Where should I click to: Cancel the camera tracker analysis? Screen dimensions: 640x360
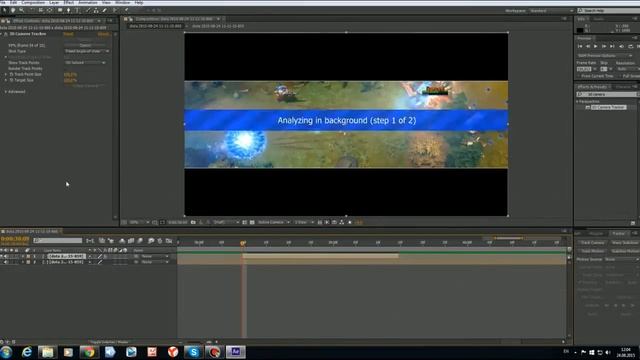pos(86,45)
